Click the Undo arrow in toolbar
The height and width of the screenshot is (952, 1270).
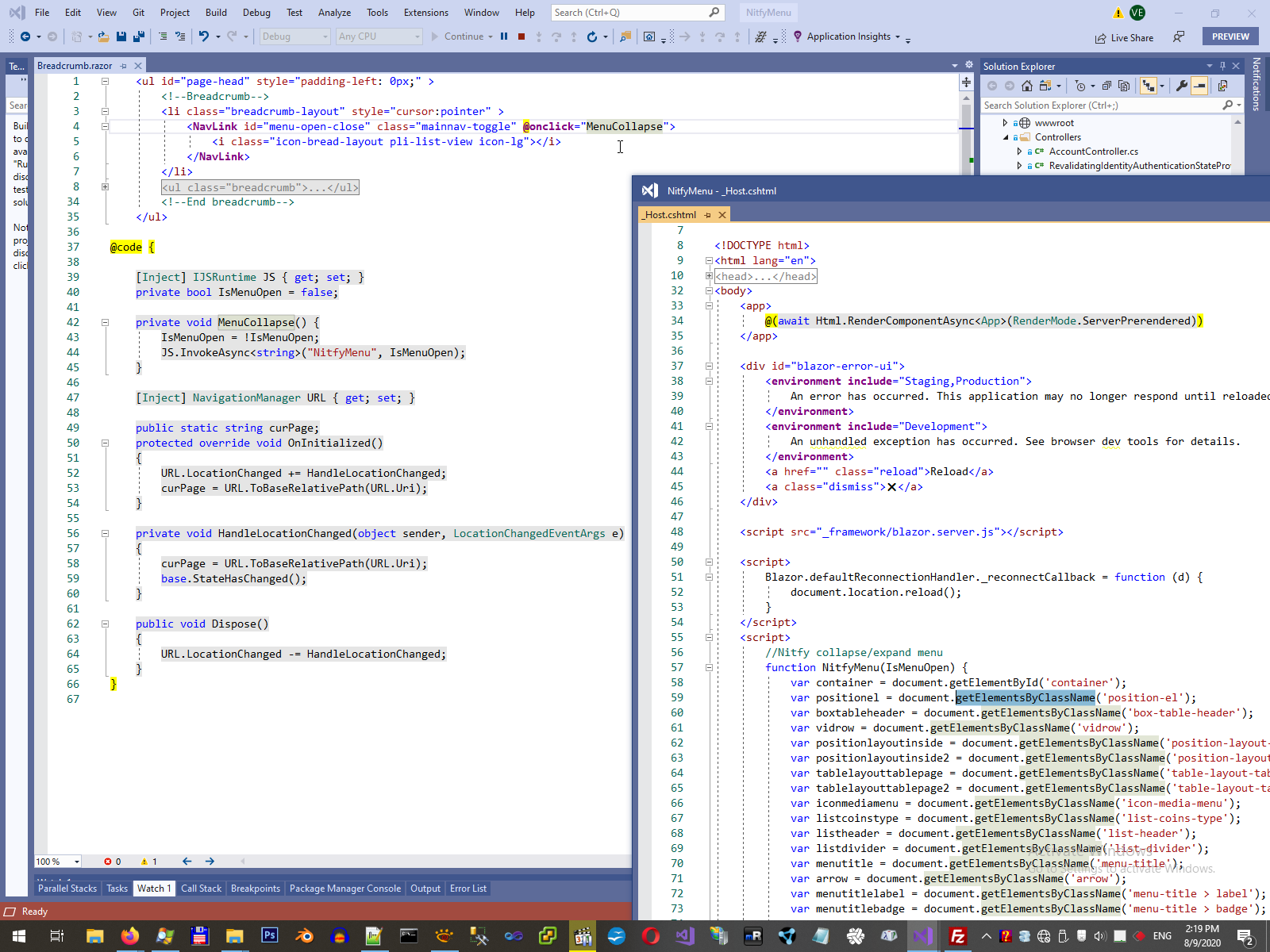(204, 36)
